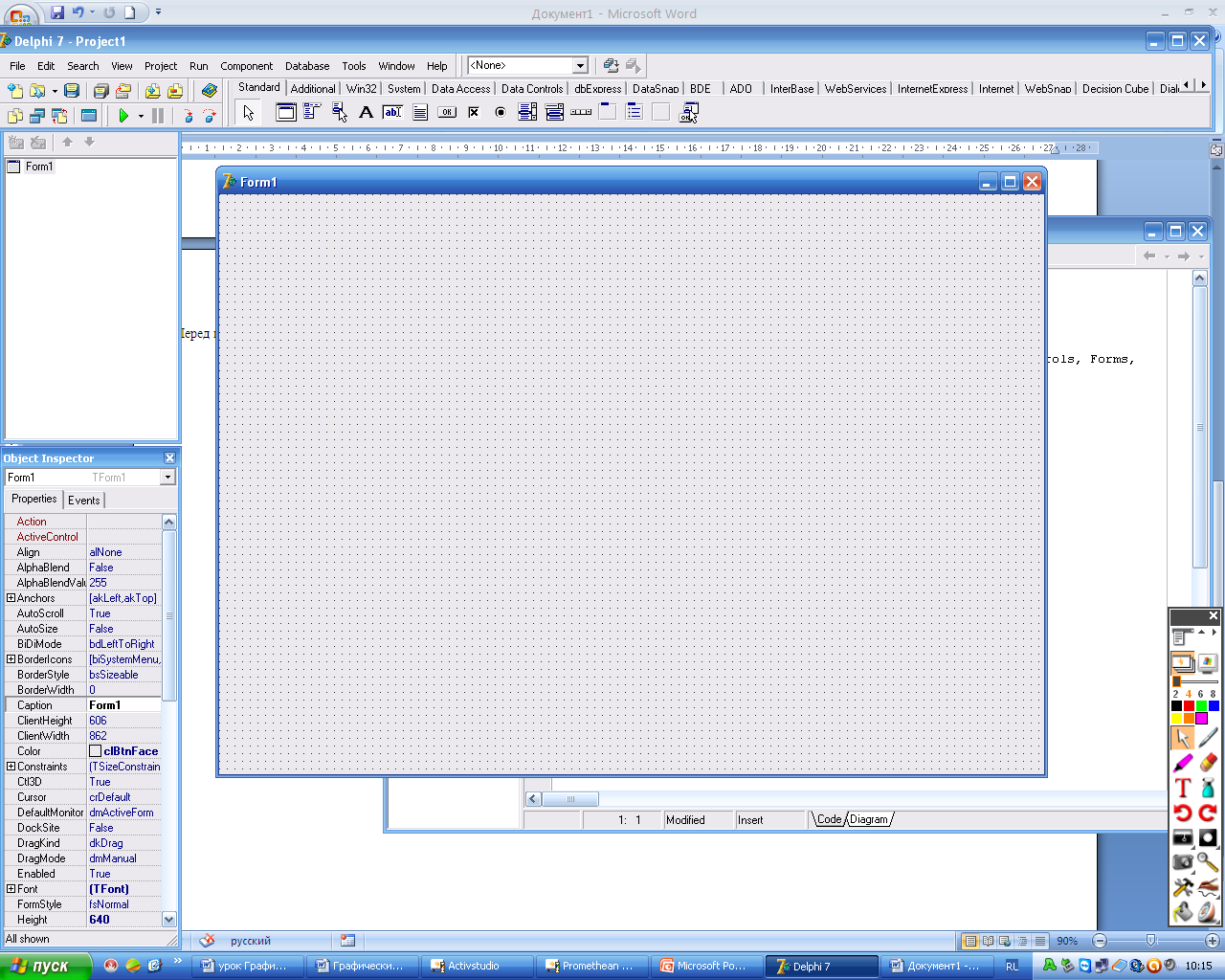Switch to Activstudio taskbar button
Viewport: 1225px width, 980px height.
476,967
